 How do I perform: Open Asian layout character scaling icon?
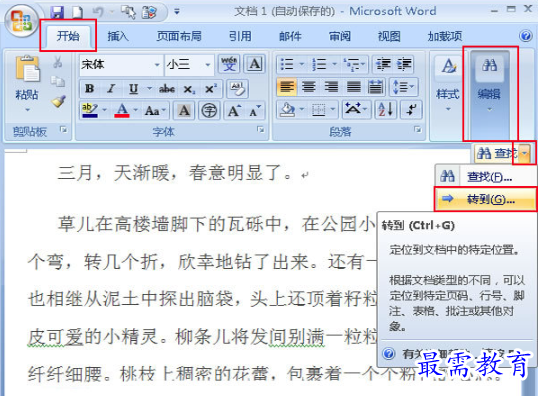[x=356, y=110]
